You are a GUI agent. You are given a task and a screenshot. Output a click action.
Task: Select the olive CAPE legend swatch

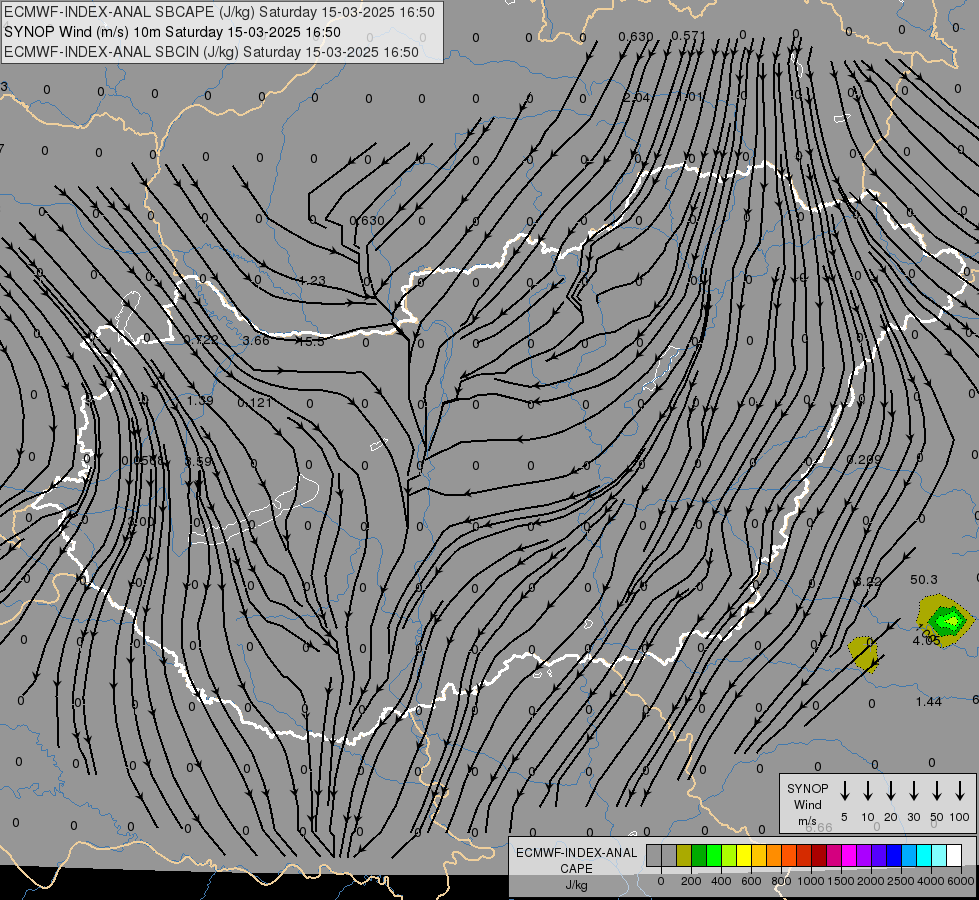click(x=684, y=856)
